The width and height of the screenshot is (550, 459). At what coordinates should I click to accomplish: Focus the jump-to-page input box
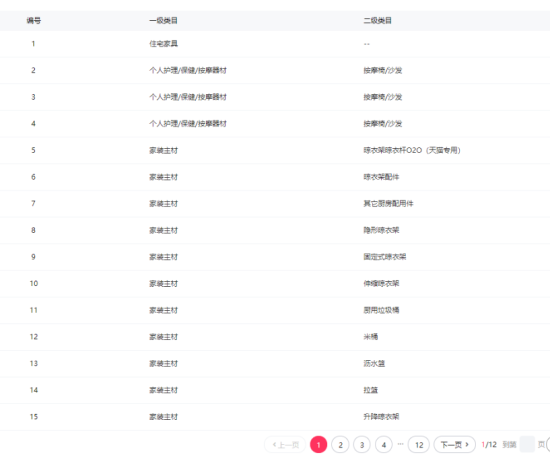click(x=527, y=445)
